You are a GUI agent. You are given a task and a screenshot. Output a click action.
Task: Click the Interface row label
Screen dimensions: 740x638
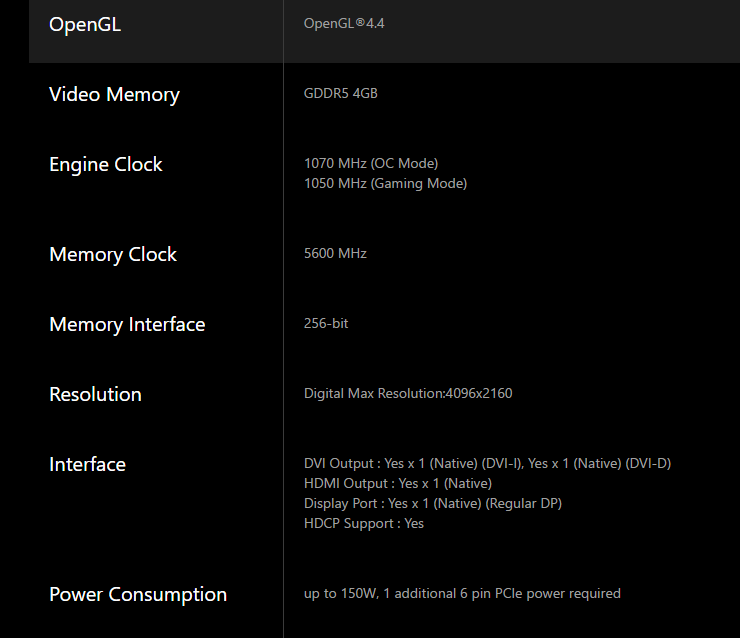tap(87, 464)
